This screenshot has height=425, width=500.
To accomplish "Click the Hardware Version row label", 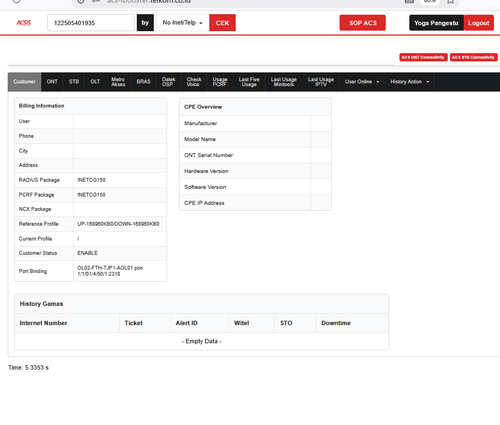I will click(x=206, y=171).
